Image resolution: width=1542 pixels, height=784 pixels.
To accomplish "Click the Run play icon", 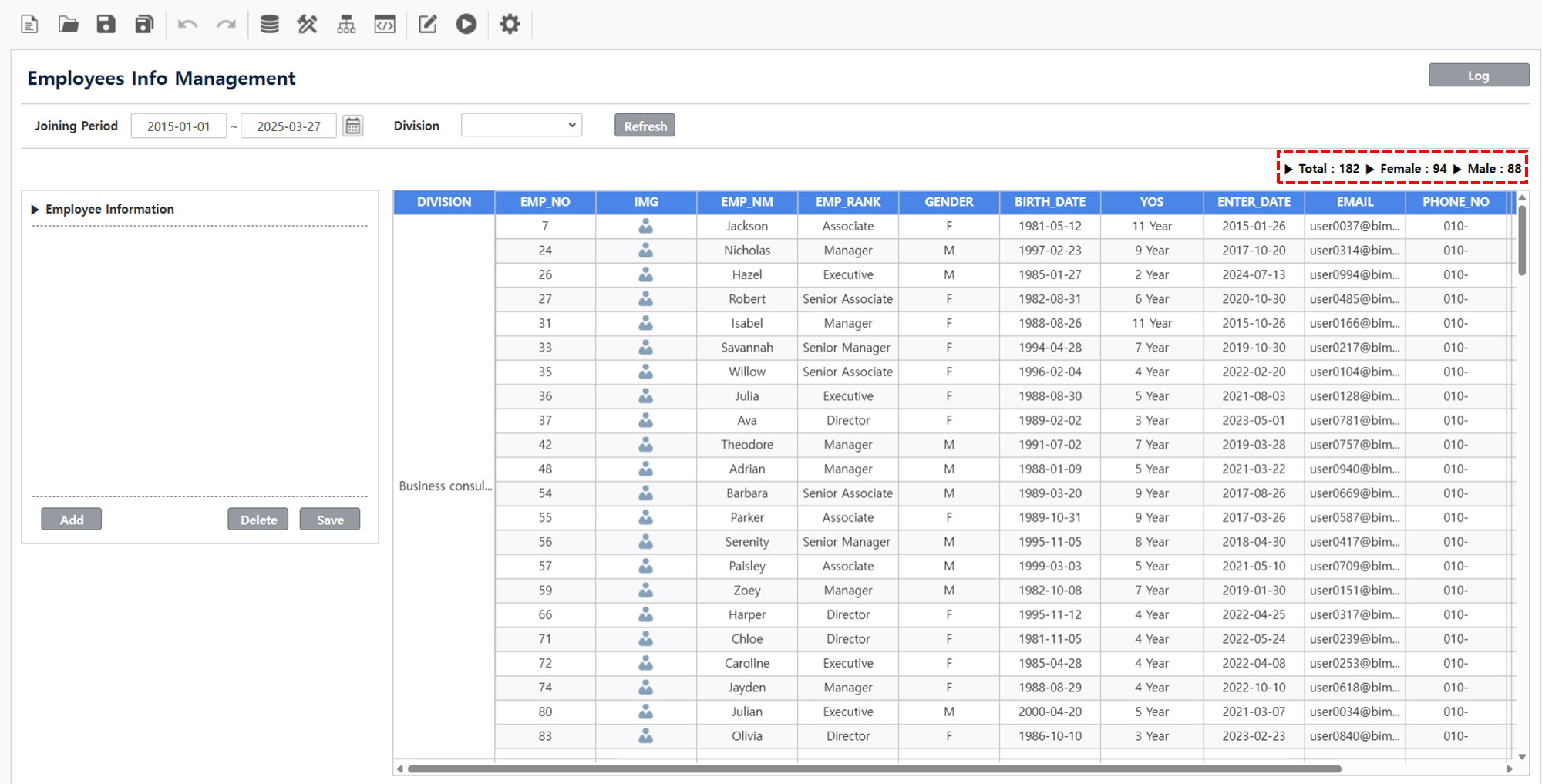I will click(466, 24).
